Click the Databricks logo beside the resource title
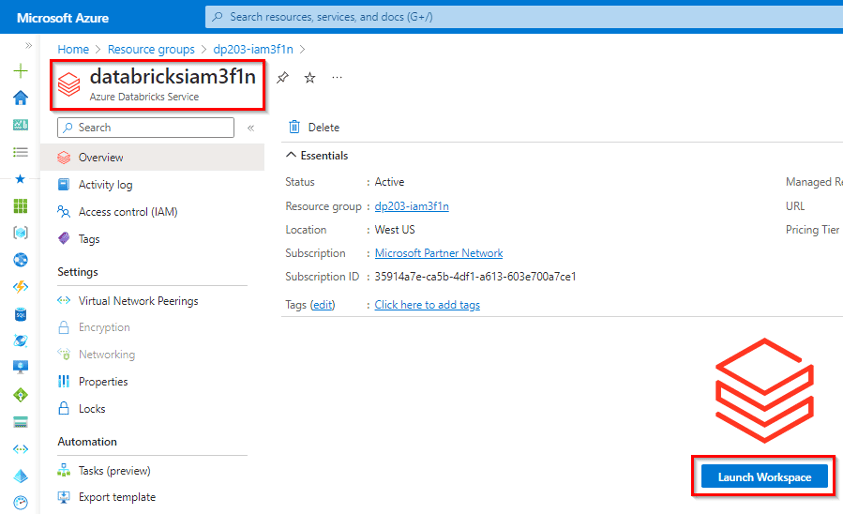The height and width of the screenshot is (514, 844). [x=69, y=85]
